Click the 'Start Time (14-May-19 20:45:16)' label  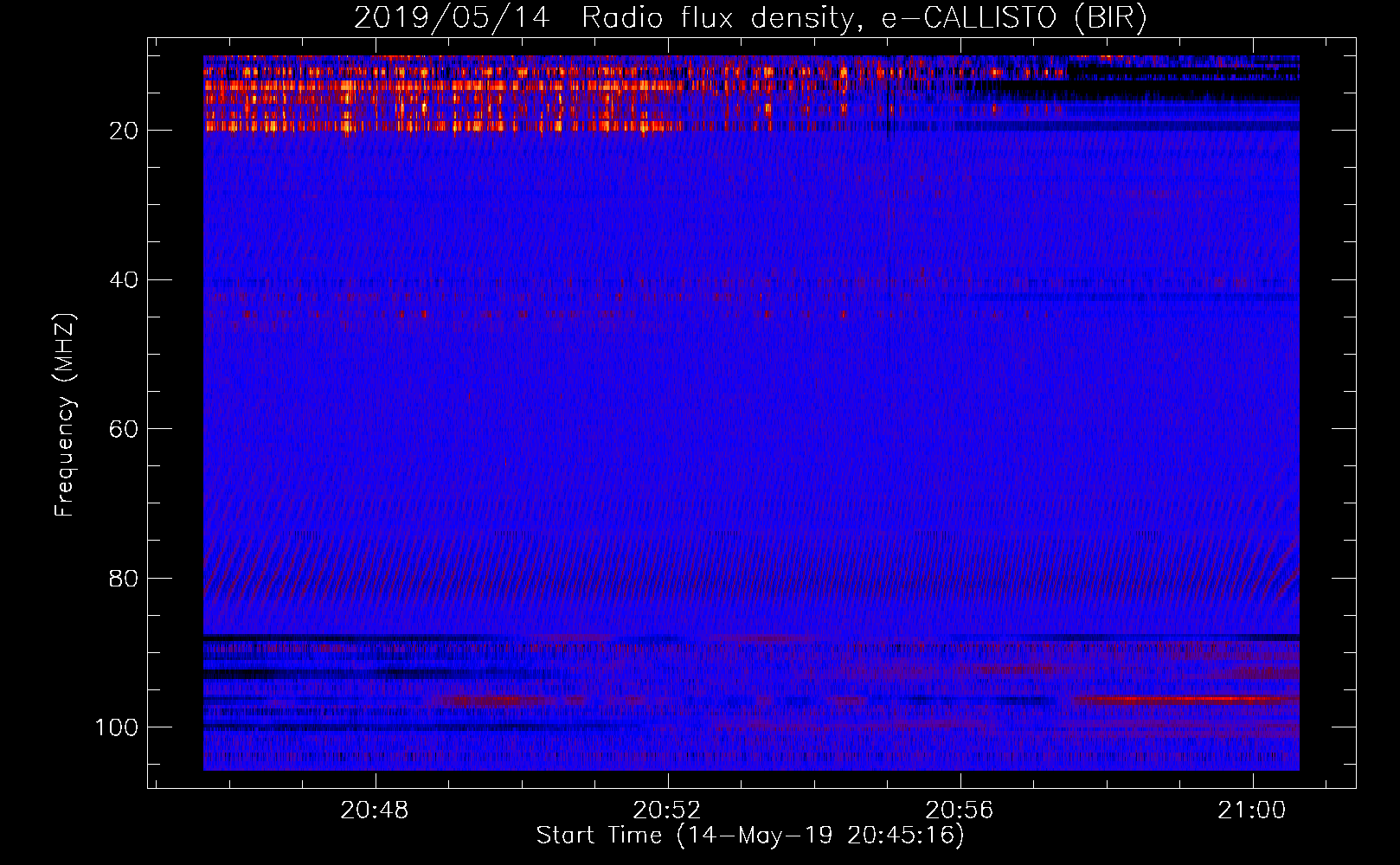click(x=750, y=836)
